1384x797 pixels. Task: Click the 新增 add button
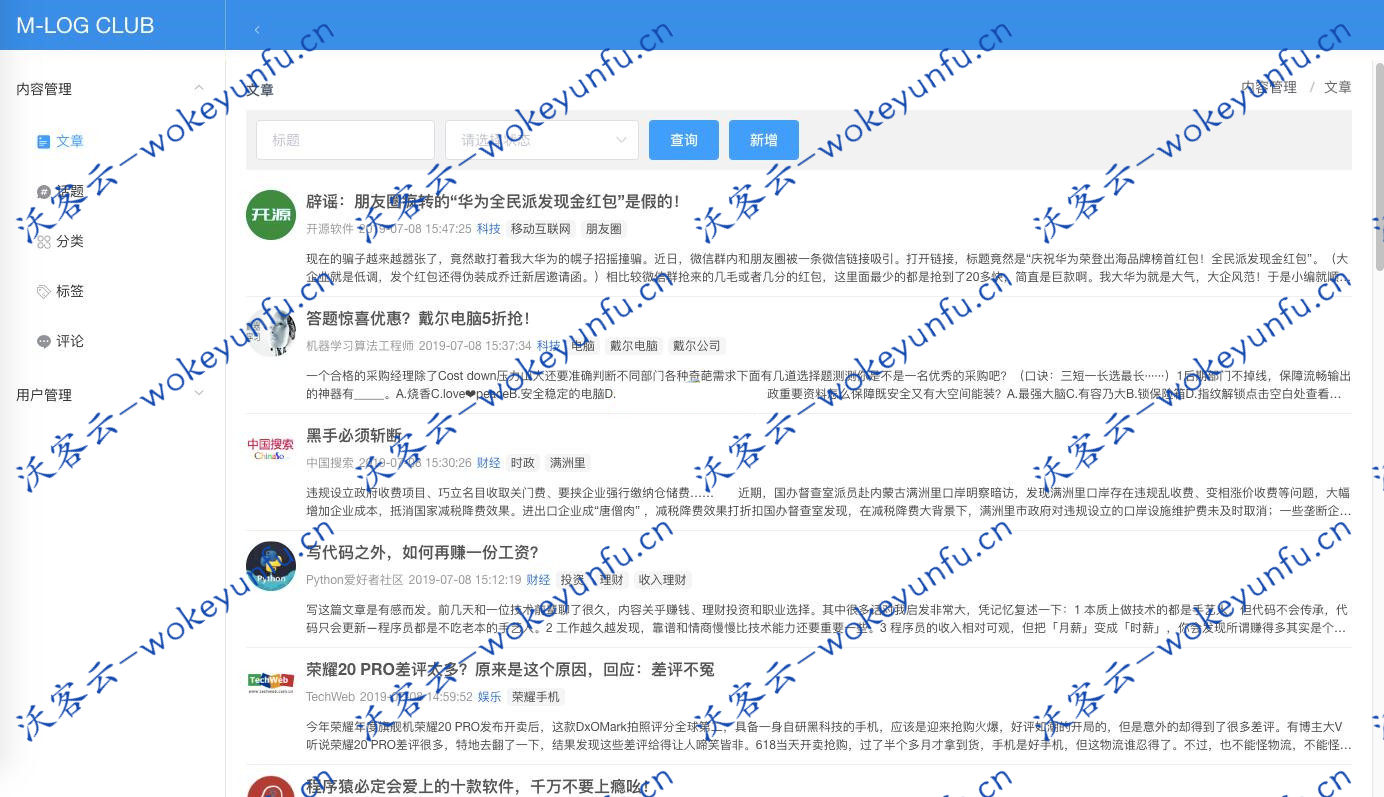coord(764,140)
